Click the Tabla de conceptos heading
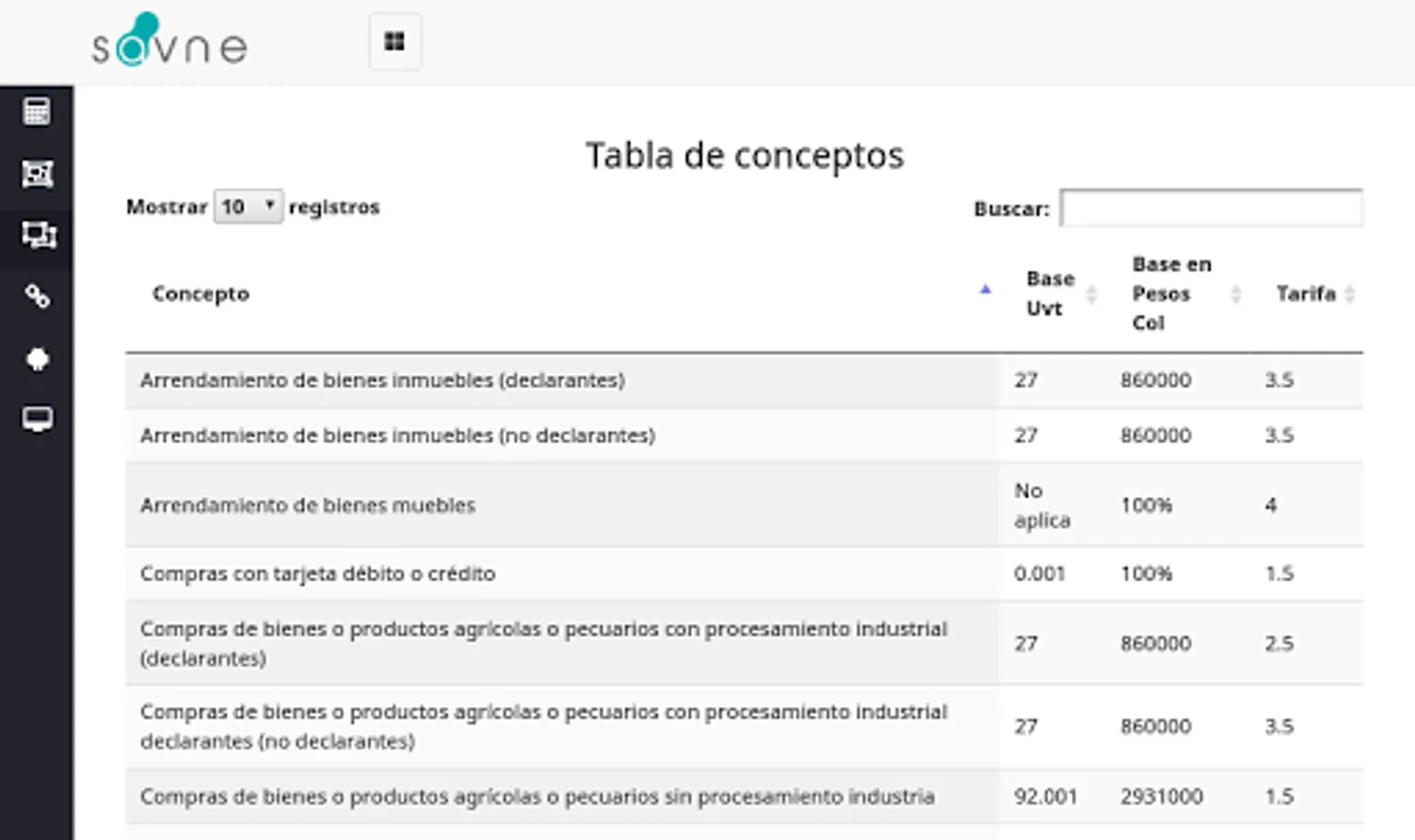The width and height of the screenshot is (1415, 840). point(744,155)
